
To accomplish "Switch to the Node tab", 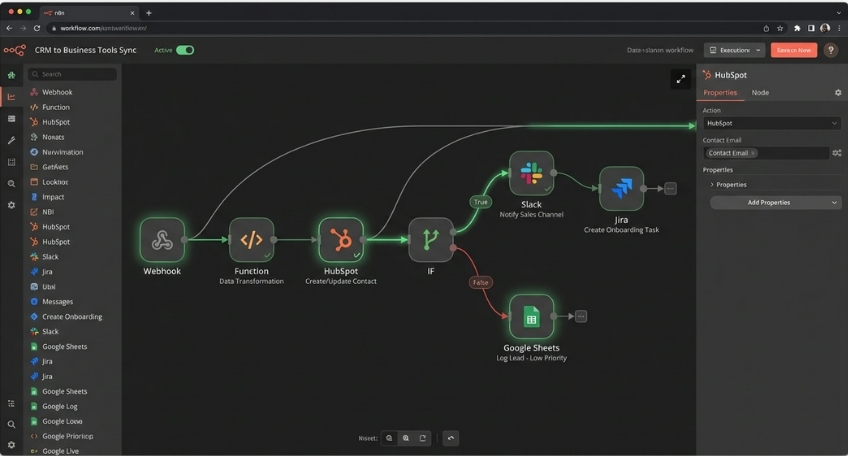I will coord(760,93).
